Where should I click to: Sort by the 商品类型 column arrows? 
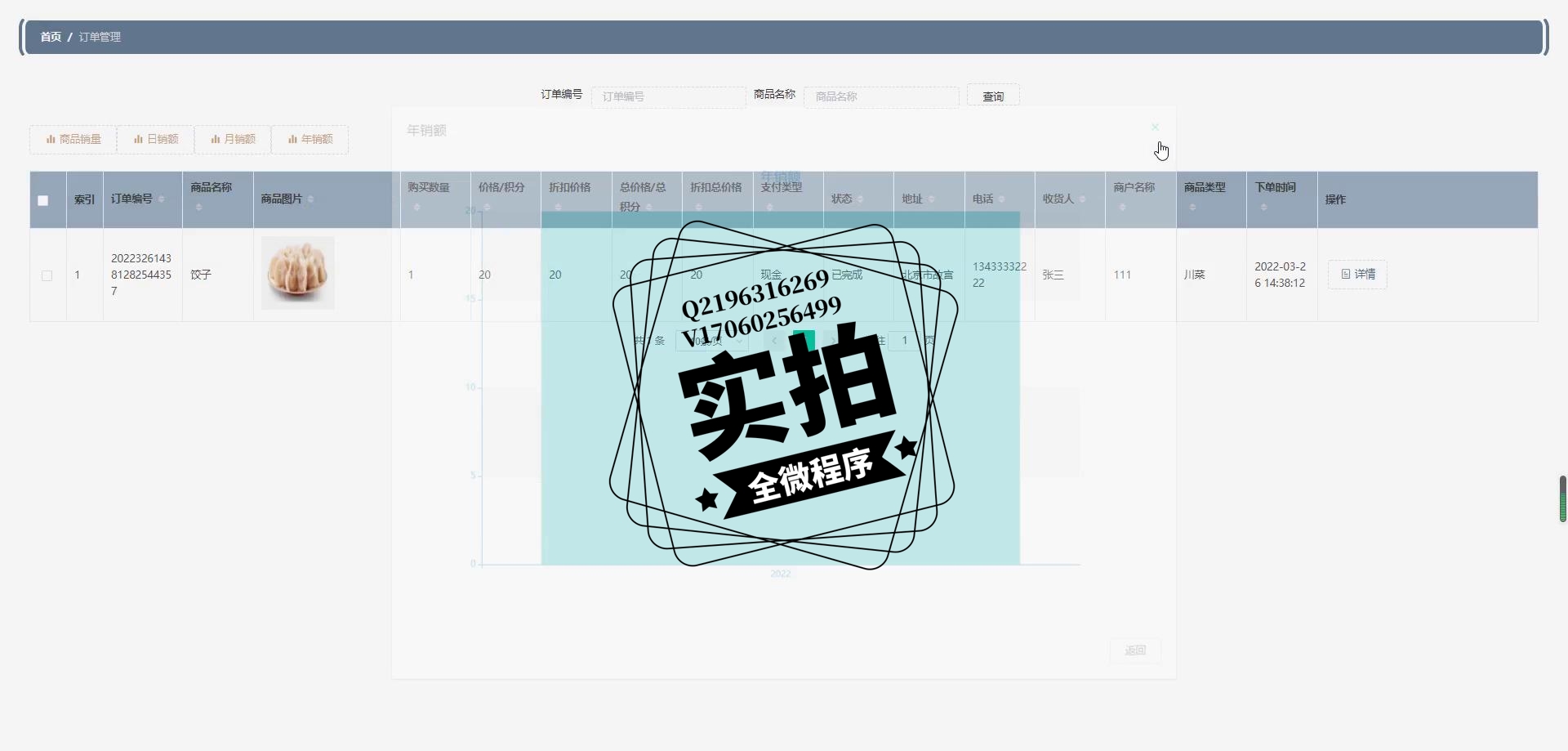pos(1192,208)
